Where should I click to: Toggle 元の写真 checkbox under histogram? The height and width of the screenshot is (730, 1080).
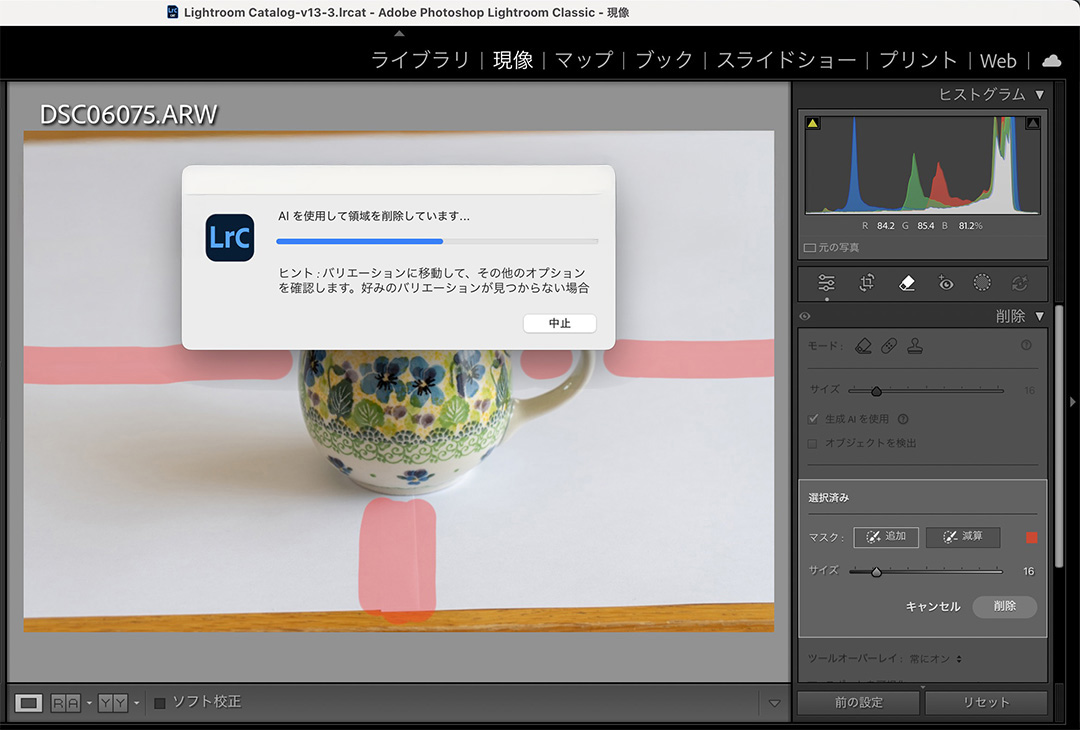(810, 247)
